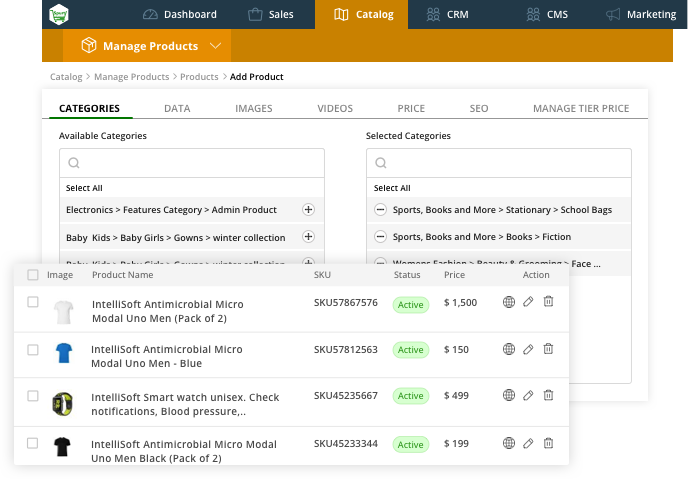Screen dimensions: 688x479
Task: Select checkbox for Uno Men Black (Pack of 2)
Action: 33,443
